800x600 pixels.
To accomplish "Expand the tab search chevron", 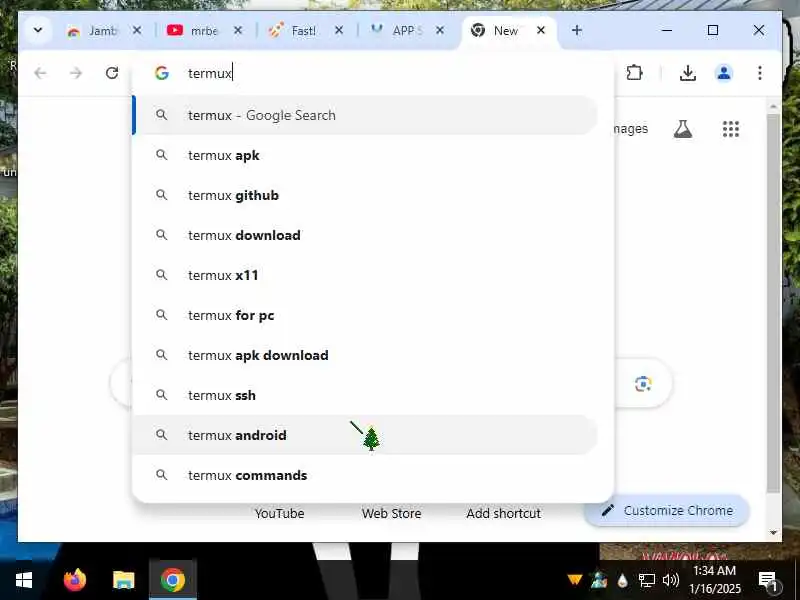I will [38, 30].
